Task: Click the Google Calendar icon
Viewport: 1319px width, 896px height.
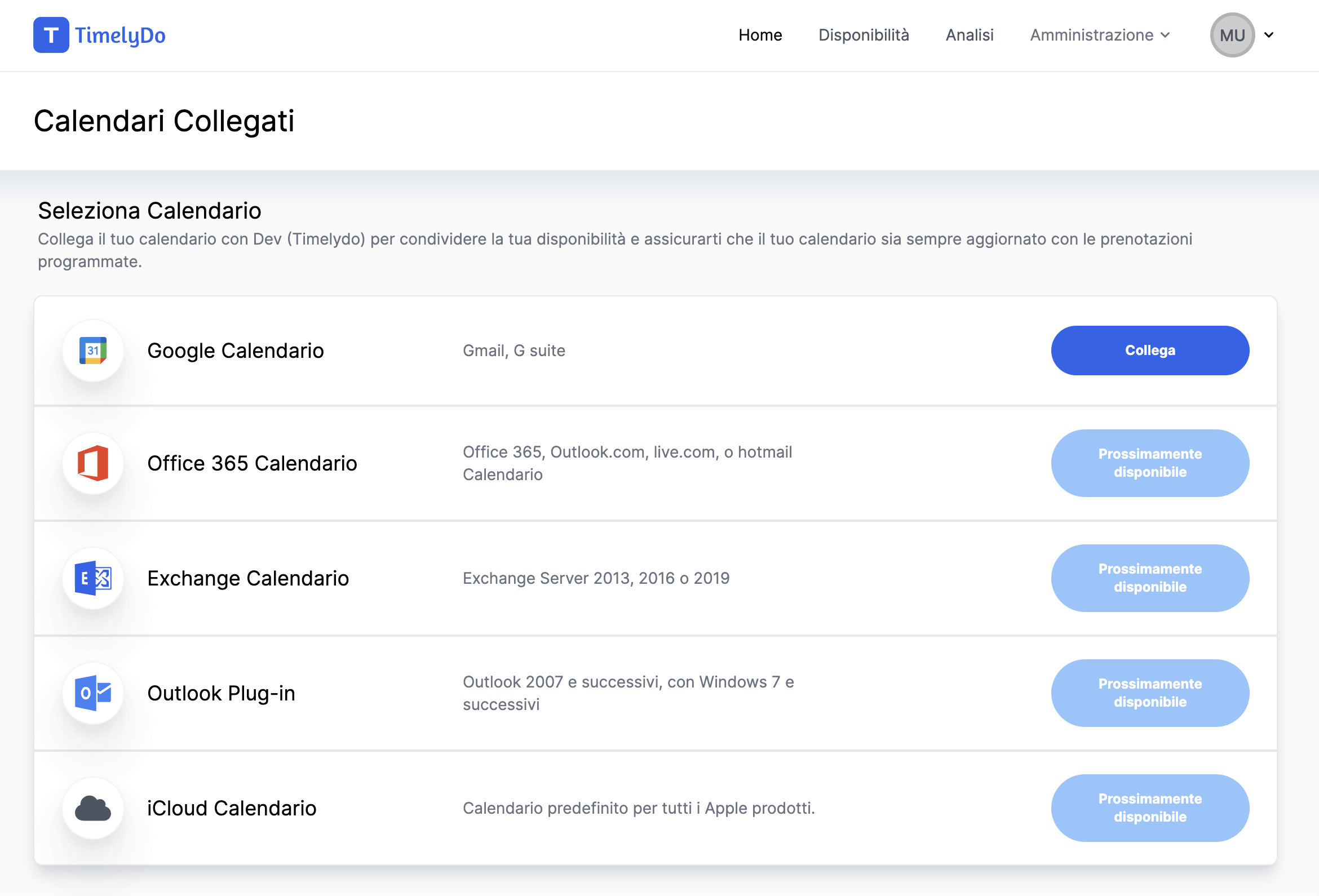Action: [x=93, y=351]
